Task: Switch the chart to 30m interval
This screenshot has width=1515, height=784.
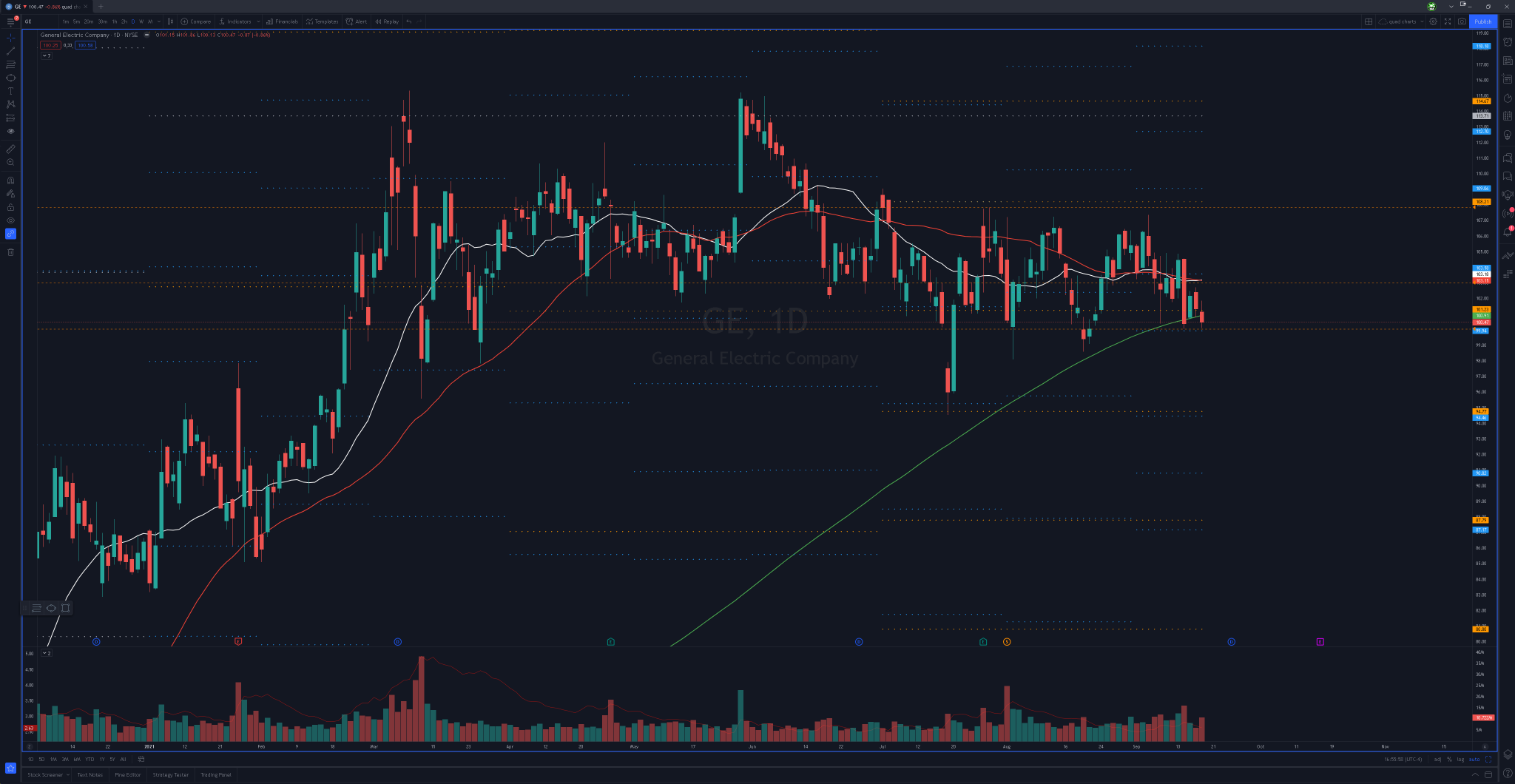Action: click(102, 21)
